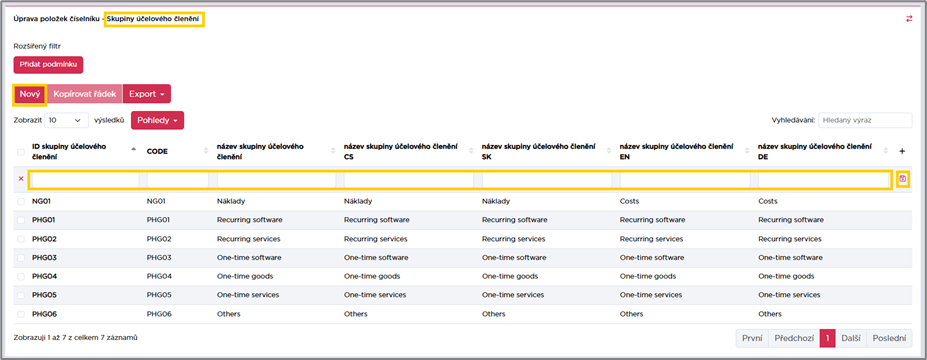Cancel new row with red X icon
Viewport: 927px width, 360px height.
(21, 179)
